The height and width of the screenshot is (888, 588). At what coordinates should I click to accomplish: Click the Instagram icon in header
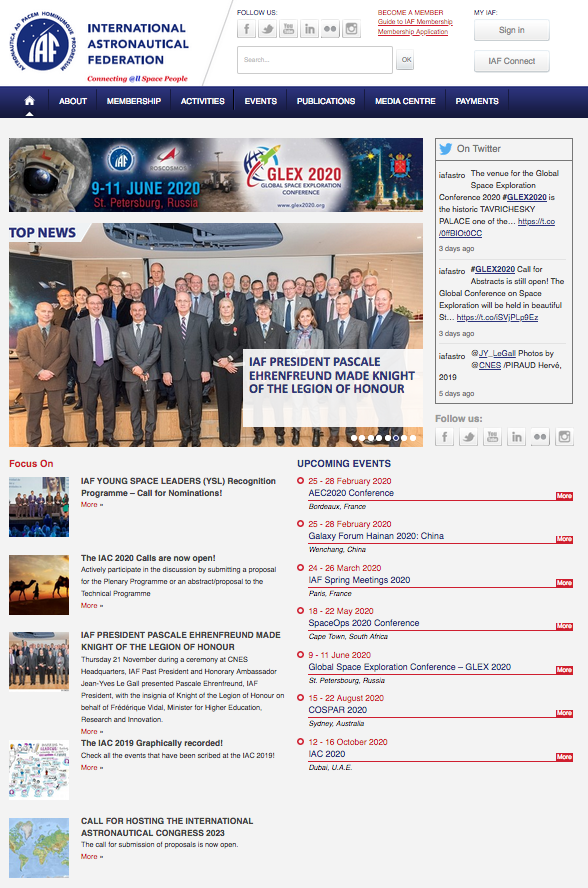351,29
